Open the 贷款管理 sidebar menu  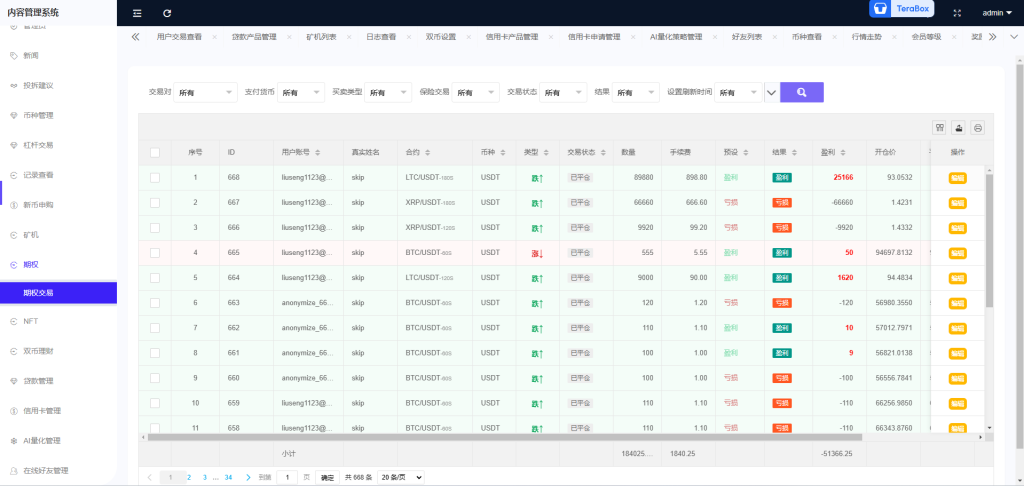tap(38, 381)
